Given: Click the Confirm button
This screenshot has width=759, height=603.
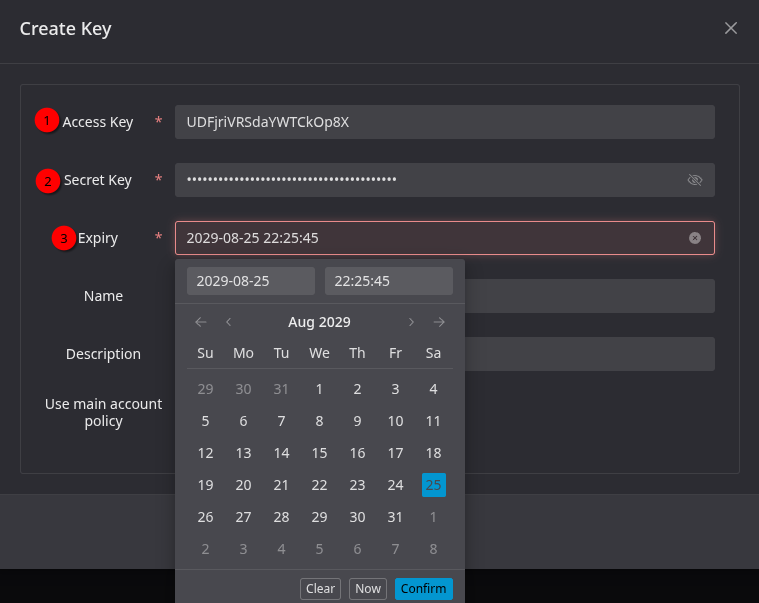Looking at the screenshot, I should [424, 588].
